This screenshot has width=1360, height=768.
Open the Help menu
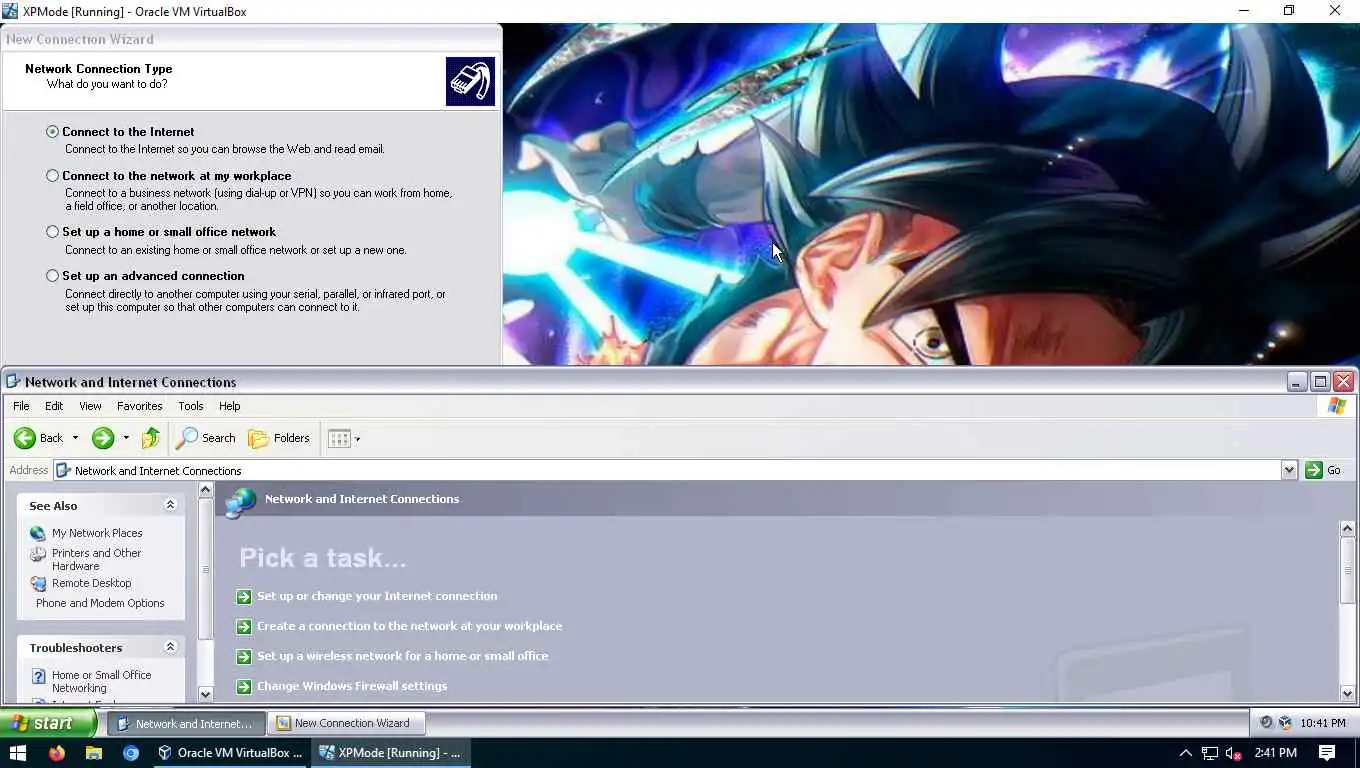[229, 406]
